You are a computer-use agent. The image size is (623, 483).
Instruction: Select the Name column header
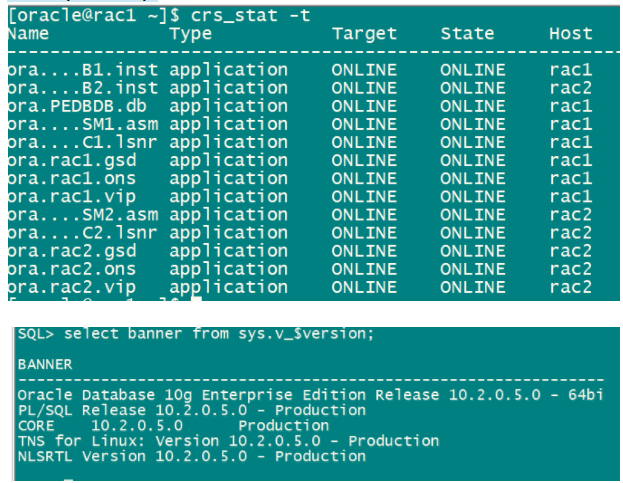pos(28,33)
